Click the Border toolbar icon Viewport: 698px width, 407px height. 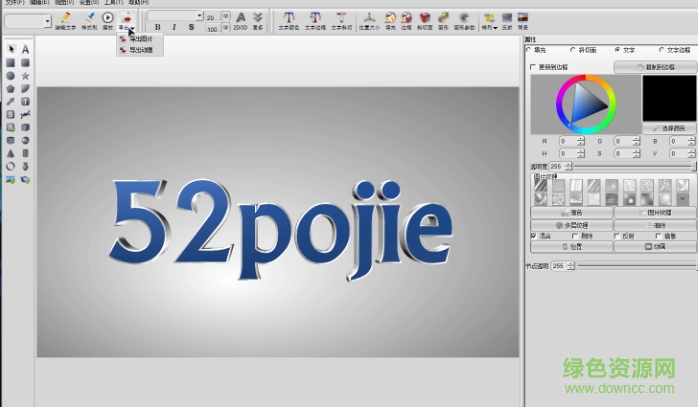click(x=406, y=18)
